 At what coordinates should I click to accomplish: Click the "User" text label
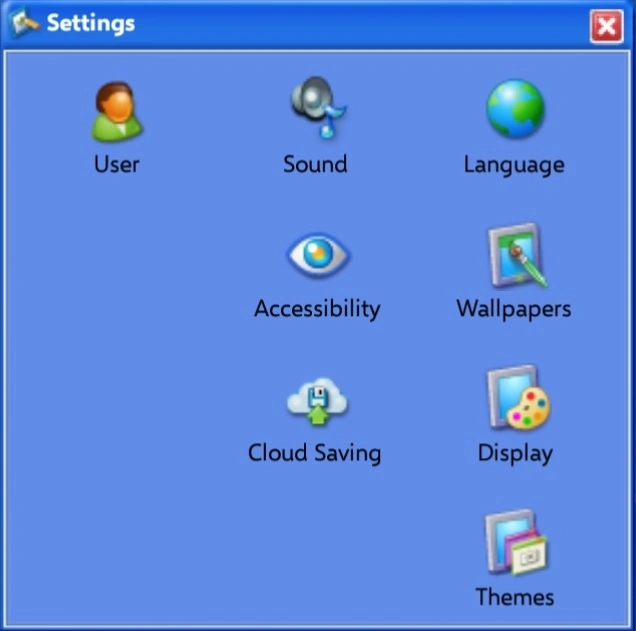[116, 165]
